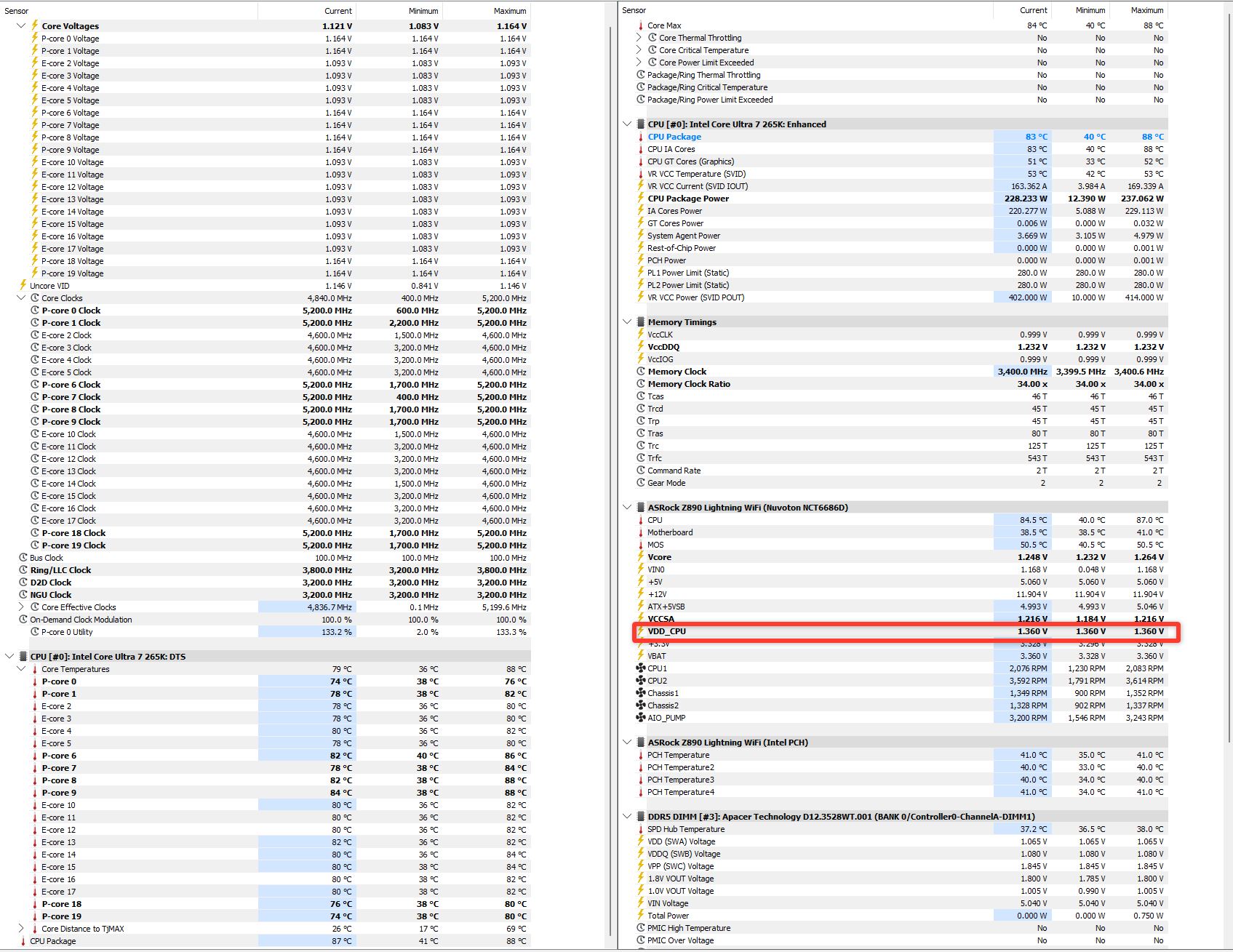Click the clock icon next to Bus Clock
The image size is (1233, 952).
coord(23,557)
